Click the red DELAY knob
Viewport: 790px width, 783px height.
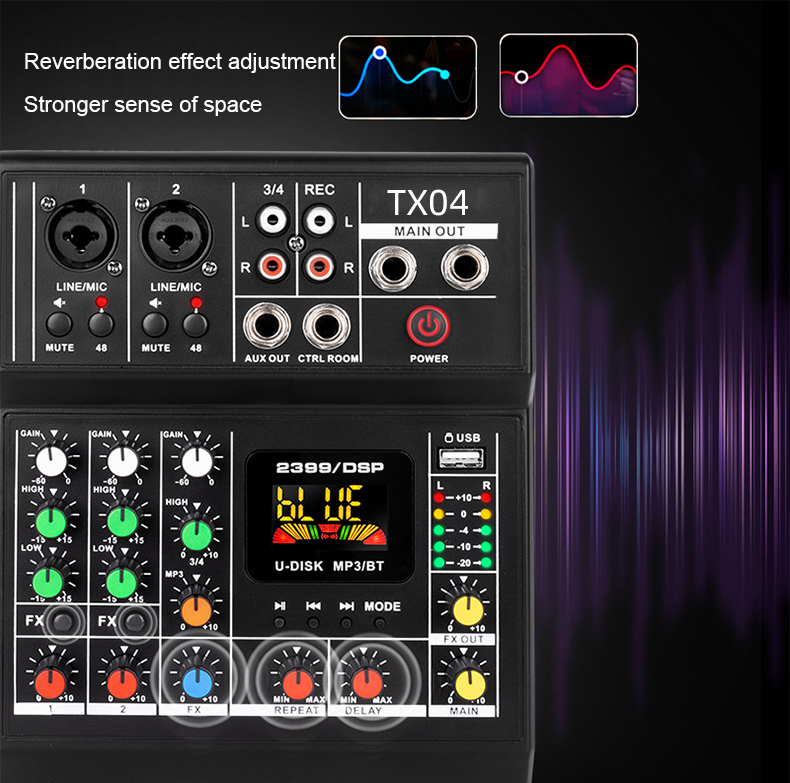click(x=366, y=682)
